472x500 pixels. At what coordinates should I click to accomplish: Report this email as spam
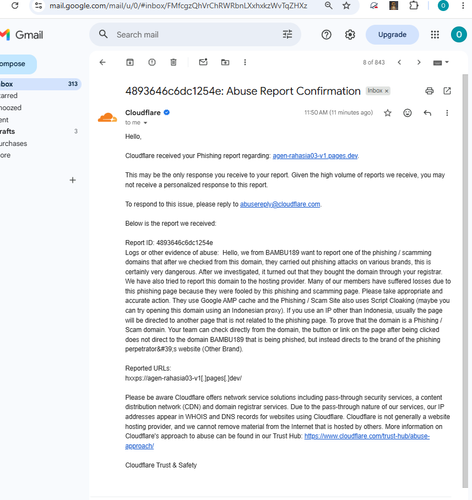[152, 62]
